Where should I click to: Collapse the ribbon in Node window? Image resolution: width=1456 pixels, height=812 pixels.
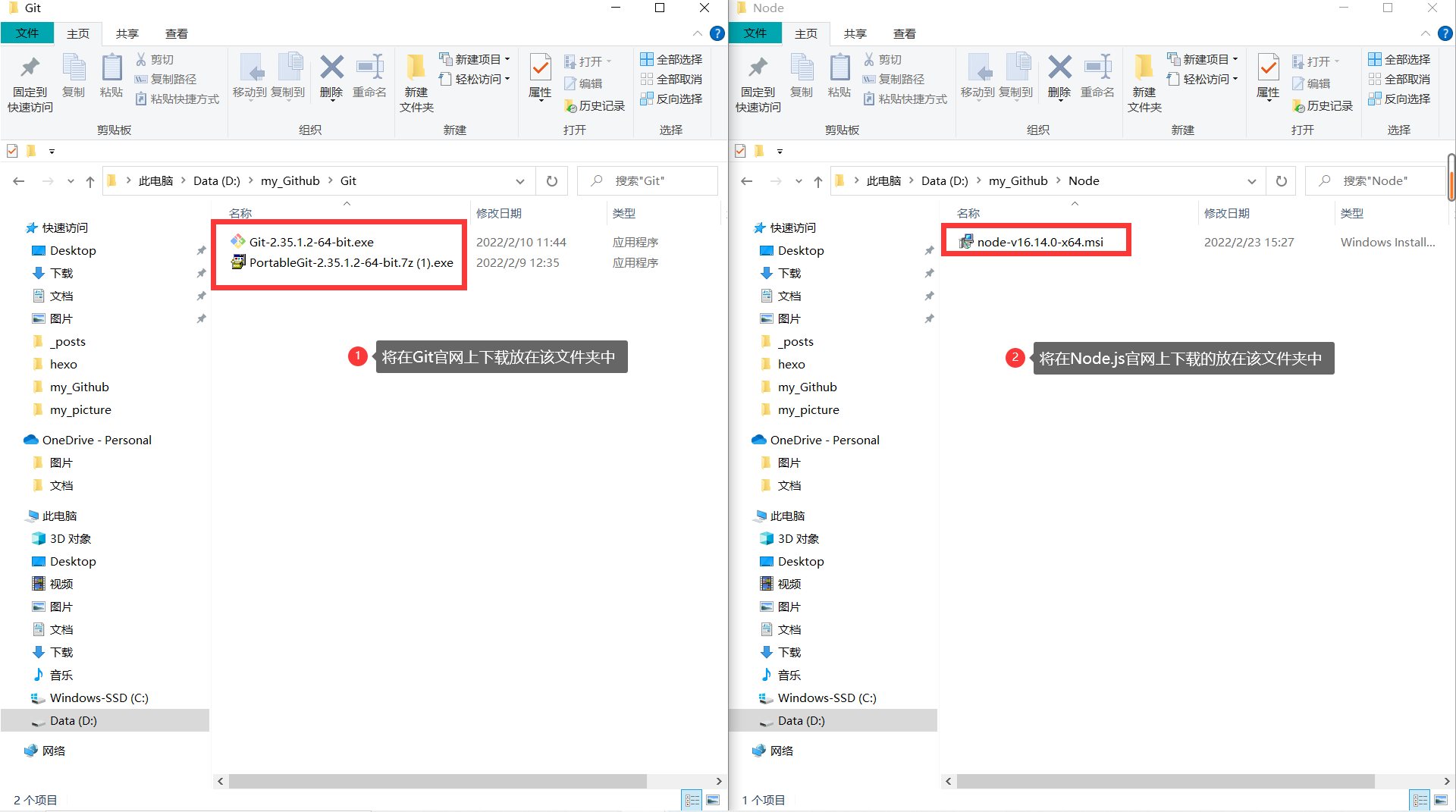[1426, 33]
